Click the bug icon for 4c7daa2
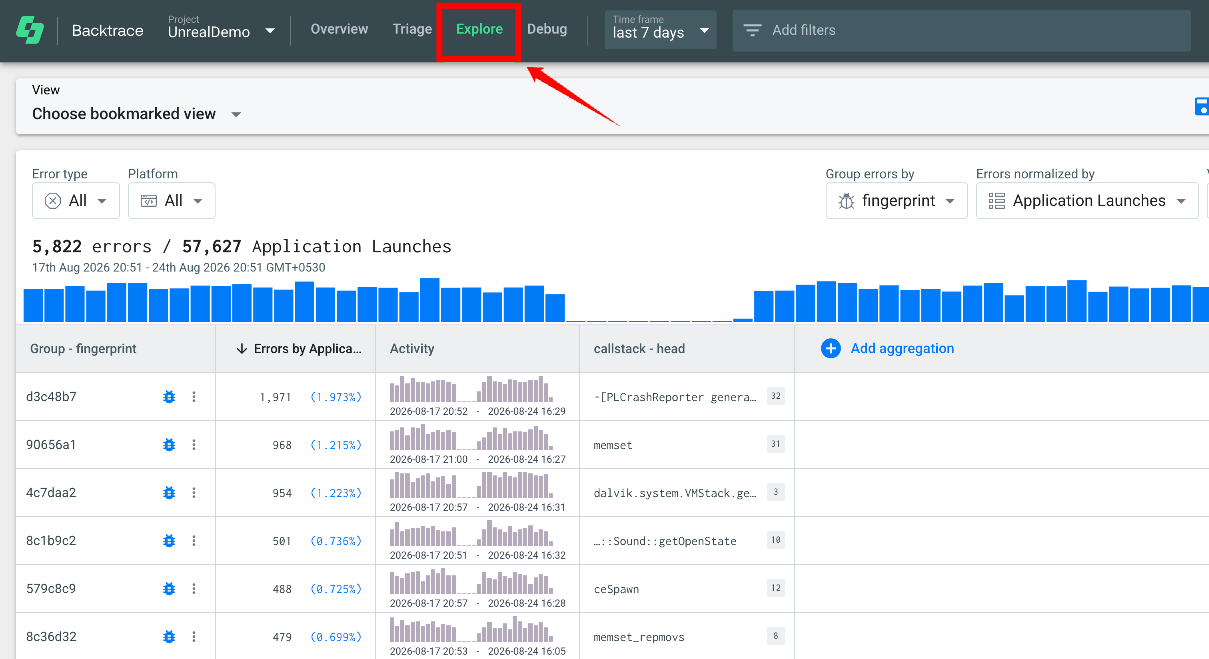 point(169,493)
